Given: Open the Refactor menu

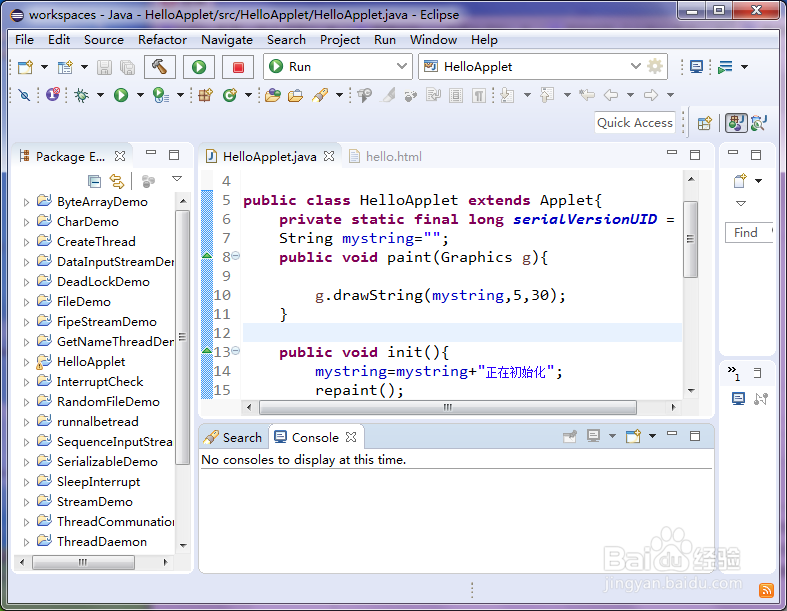Looking at the screenshot, I should pos(162,40).
